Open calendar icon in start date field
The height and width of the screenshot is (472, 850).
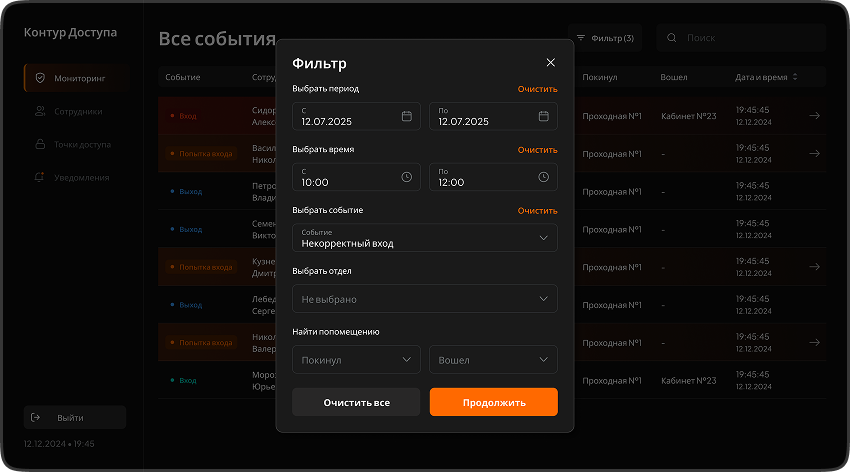pos(406,116)
